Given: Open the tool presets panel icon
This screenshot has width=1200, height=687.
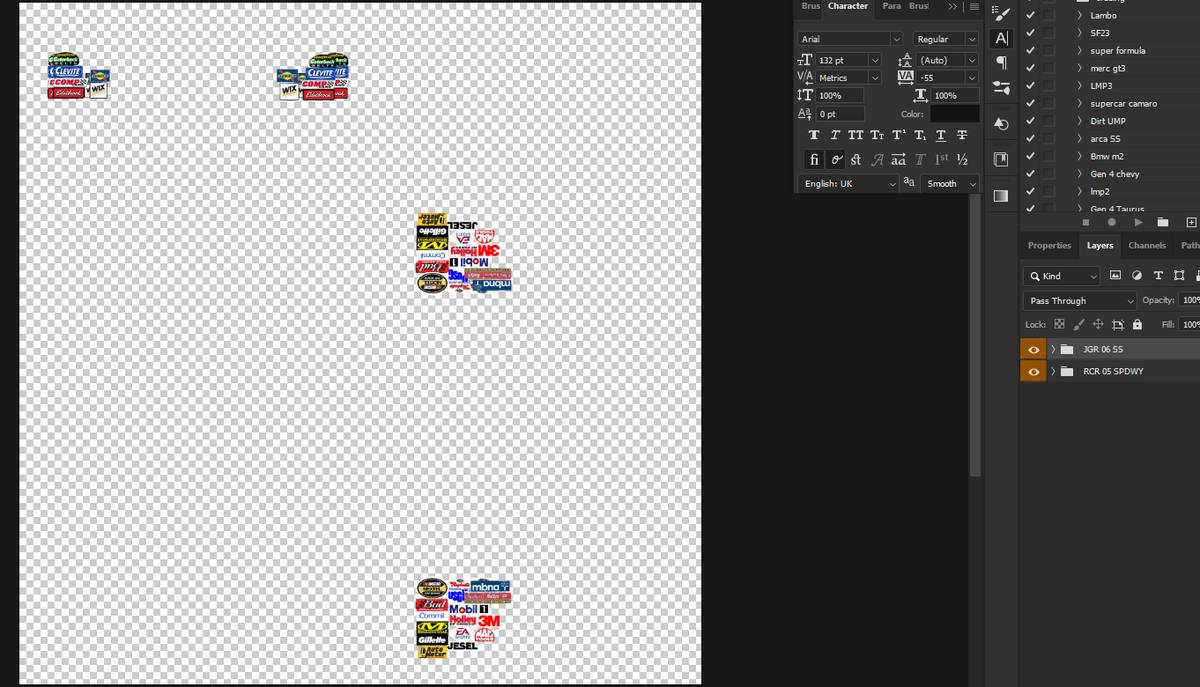Looking at the screenshot, I should point(1002,88).
